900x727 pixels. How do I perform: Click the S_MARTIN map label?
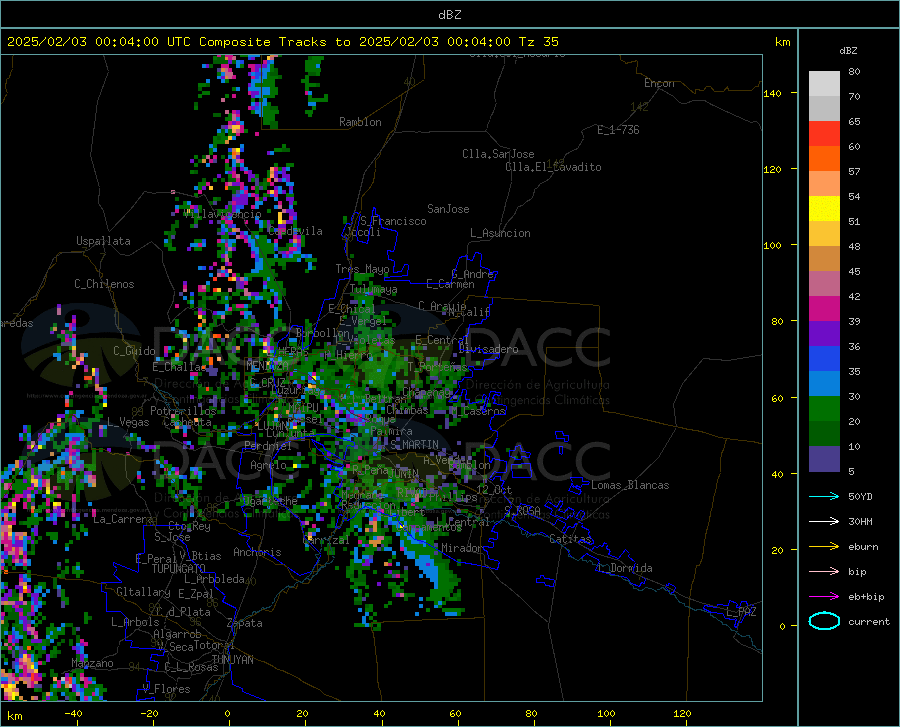414,445
